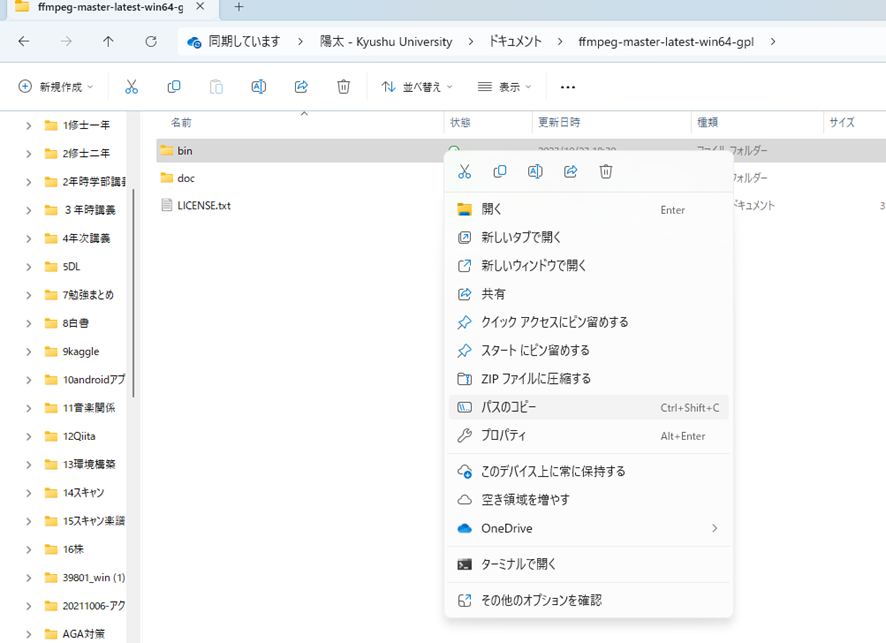Open a new tab with the plus button
Viewport: 886px width, 643px height.
239,7
